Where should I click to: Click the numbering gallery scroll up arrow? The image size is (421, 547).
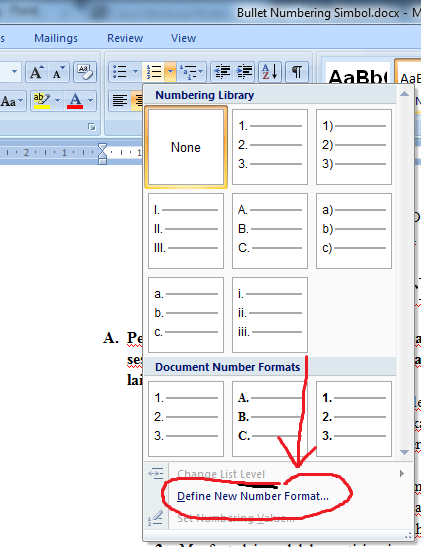click(405, 94)
